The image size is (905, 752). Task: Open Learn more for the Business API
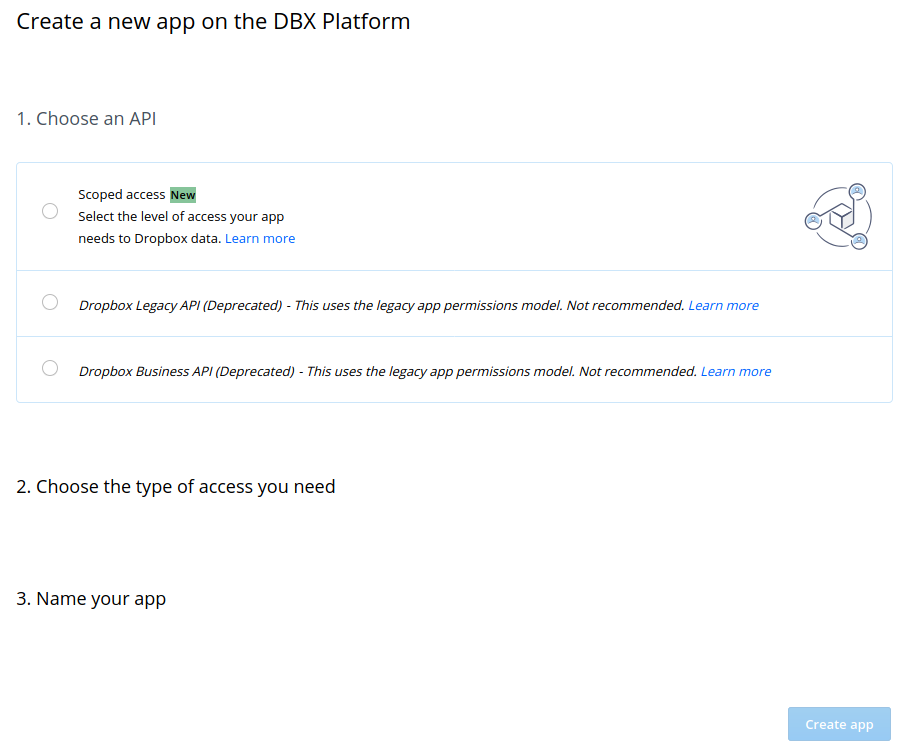coord(735,371)
